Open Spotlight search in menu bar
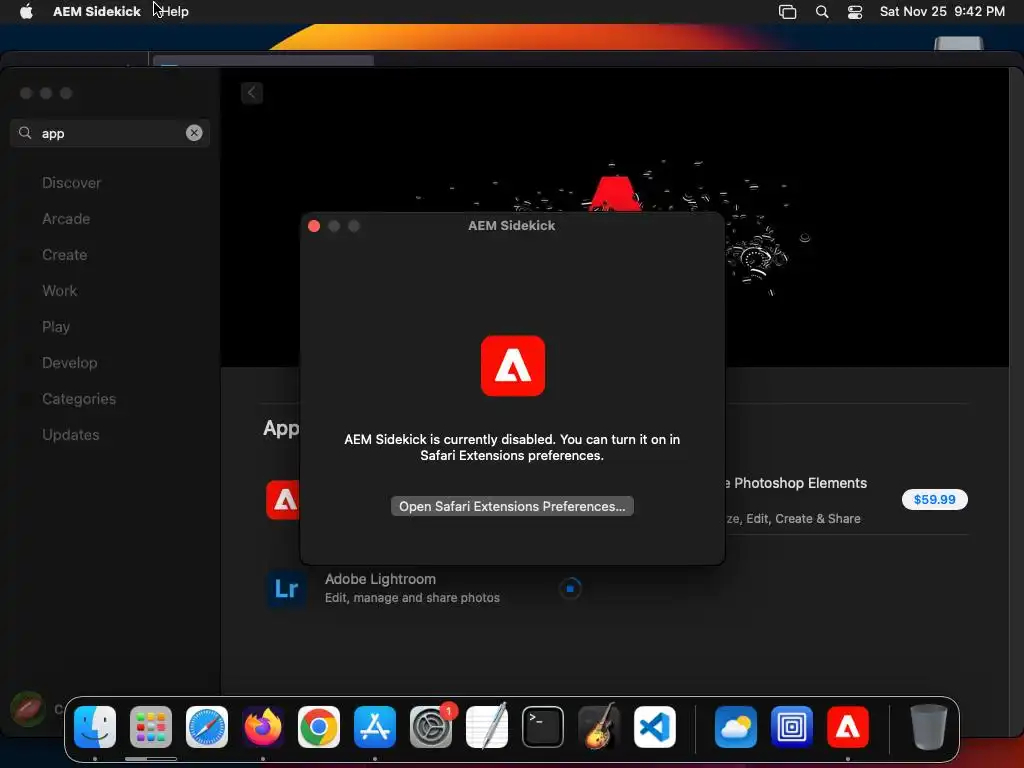The image size is (1024, 768). (x=822, y=12)
